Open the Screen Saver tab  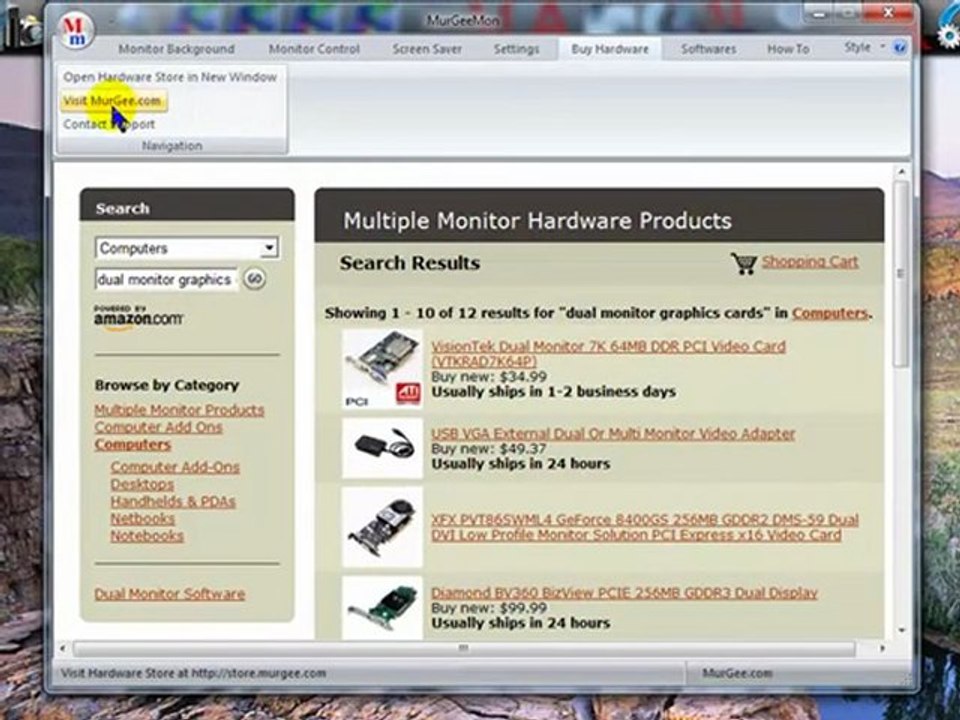tap(427, 49)
